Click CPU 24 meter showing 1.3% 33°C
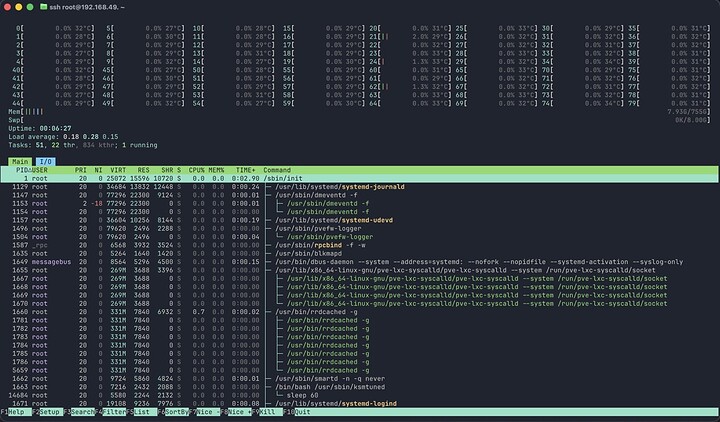The width and height of the screenshot is (720, 422). 410,62
